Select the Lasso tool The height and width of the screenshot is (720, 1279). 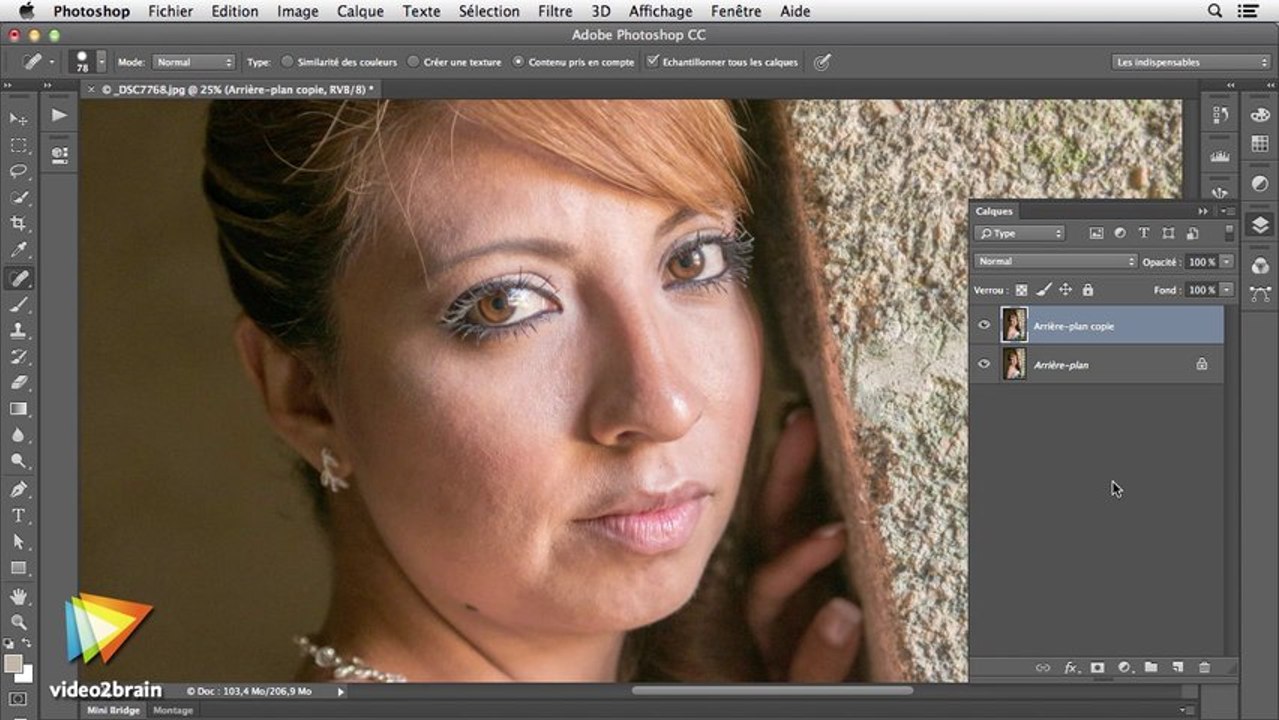tap(19, 171)
